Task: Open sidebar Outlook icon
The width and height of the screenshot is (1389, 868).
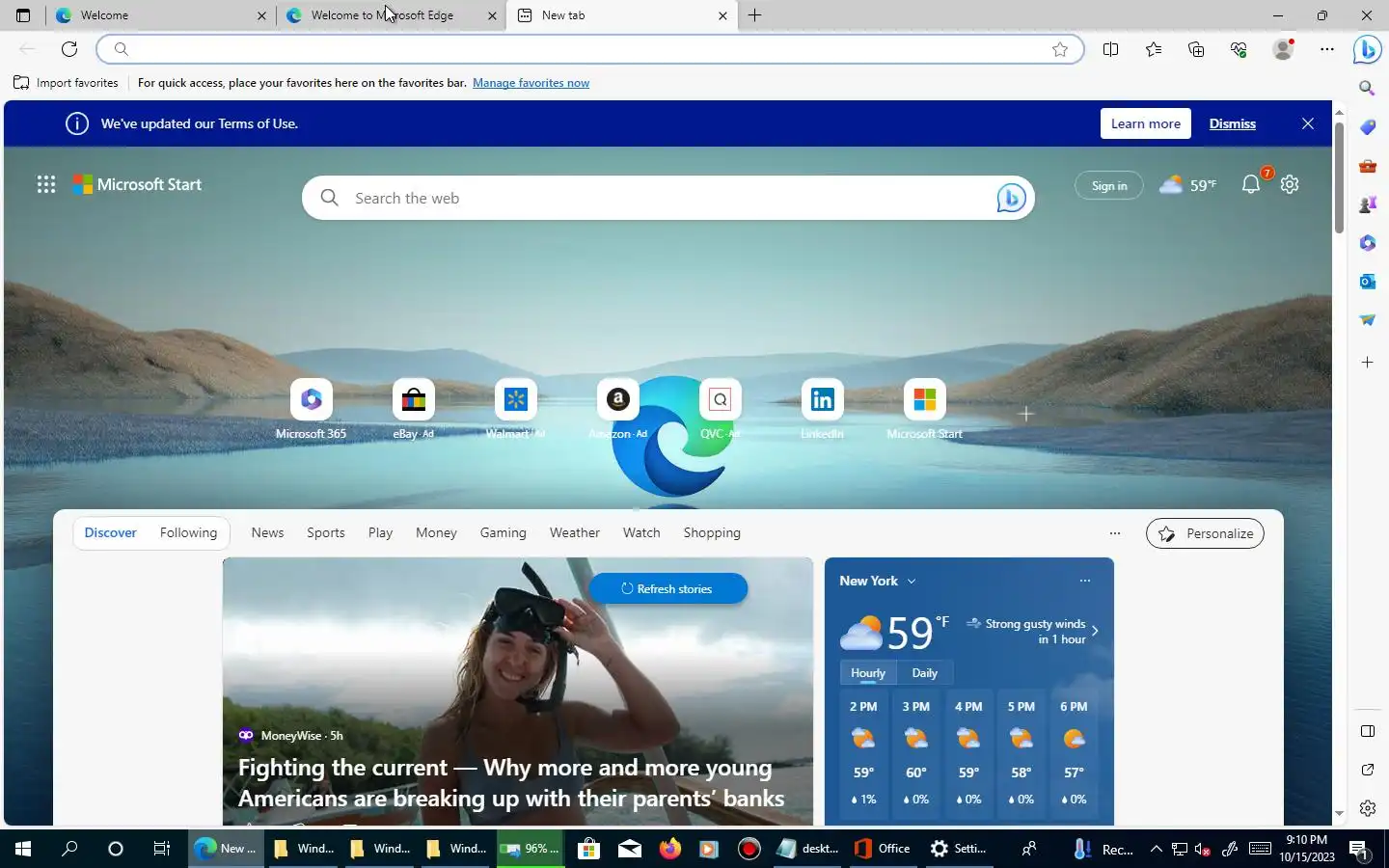Action: point(1367,282)
